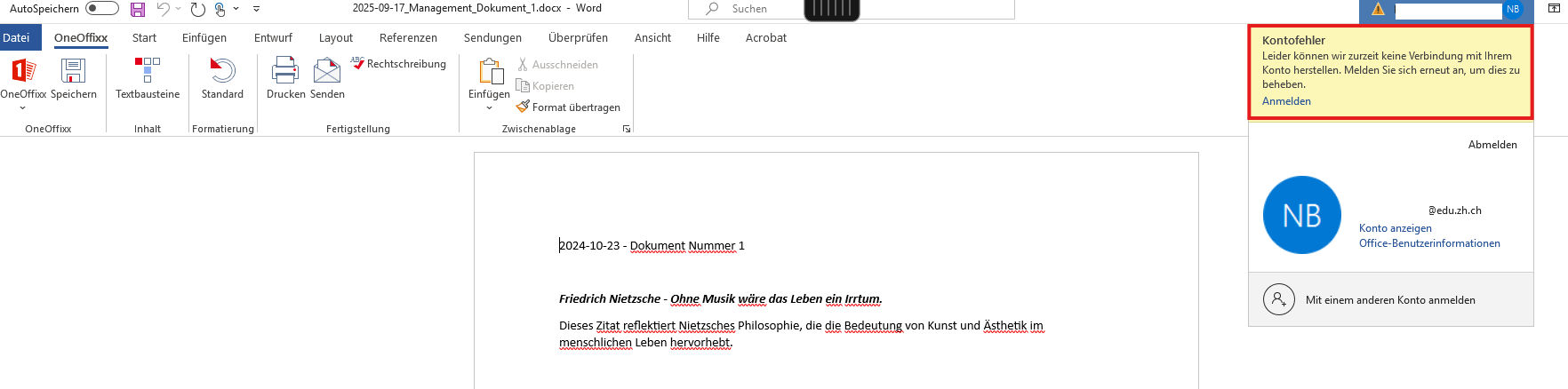Open the Zwischenablage dialog launcher
The height and width of the screenshot is (389, 1568).
point(627,129)
